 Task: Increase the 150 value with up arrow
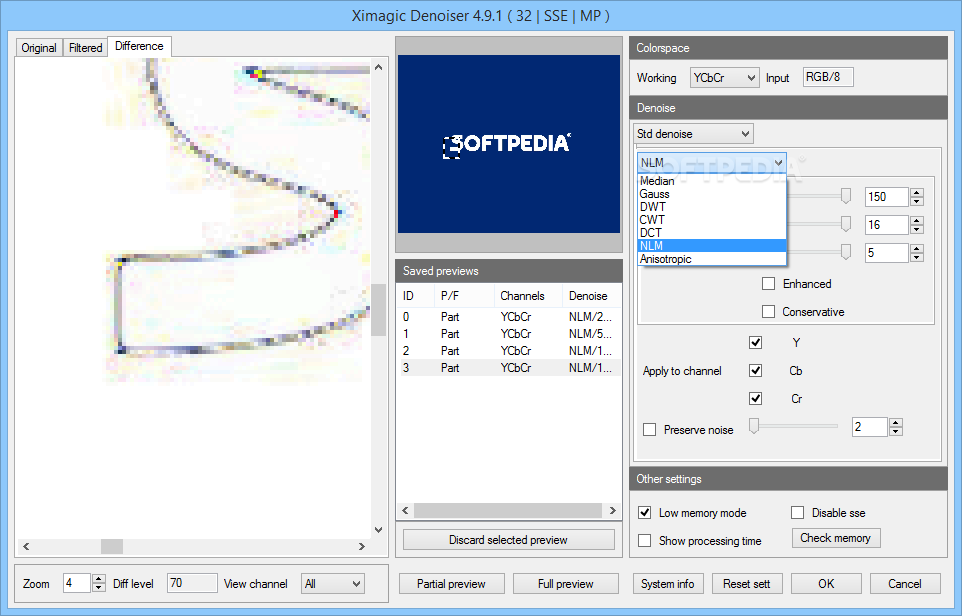click(x=917, y=193)
